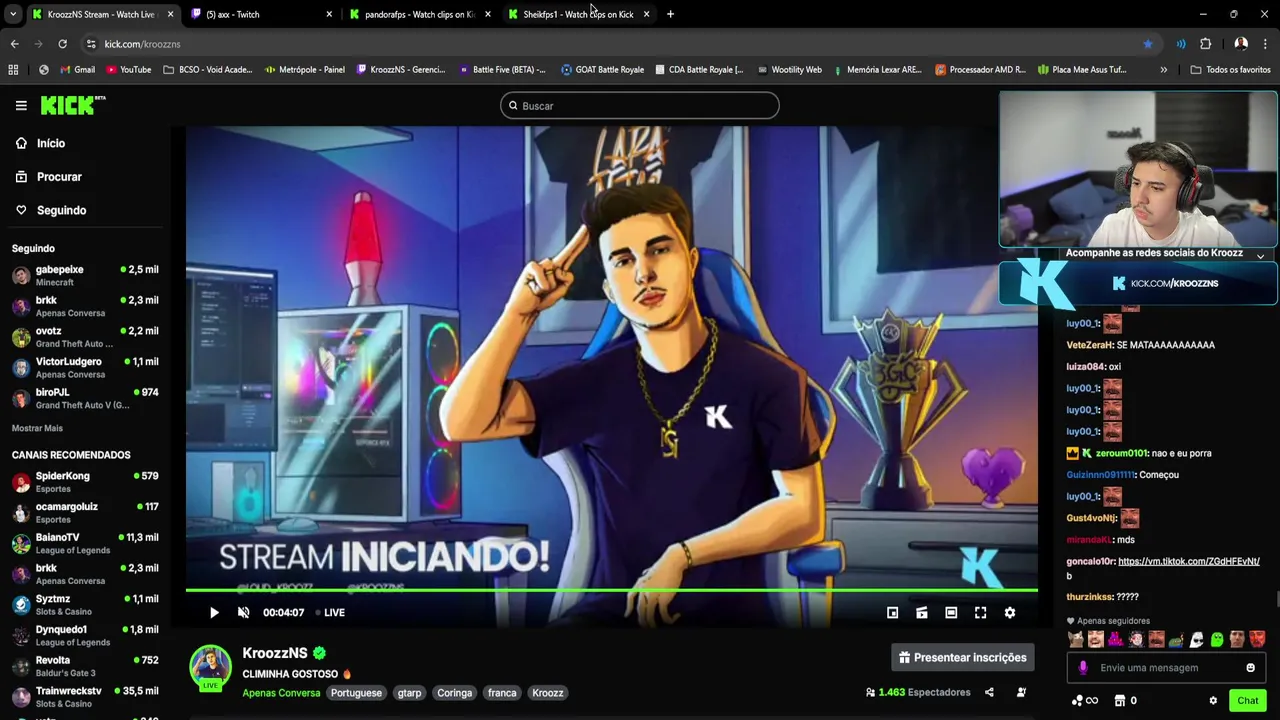Click KroozzNS streamer avatar
The height and width of the screenshot is (720, 1280).
pyautogui.click(x=211, y=667)
